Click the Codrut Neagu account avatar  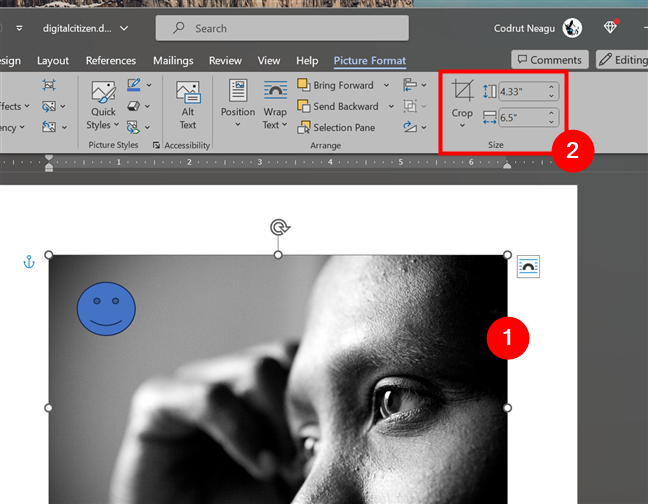(x=572, y=28)
